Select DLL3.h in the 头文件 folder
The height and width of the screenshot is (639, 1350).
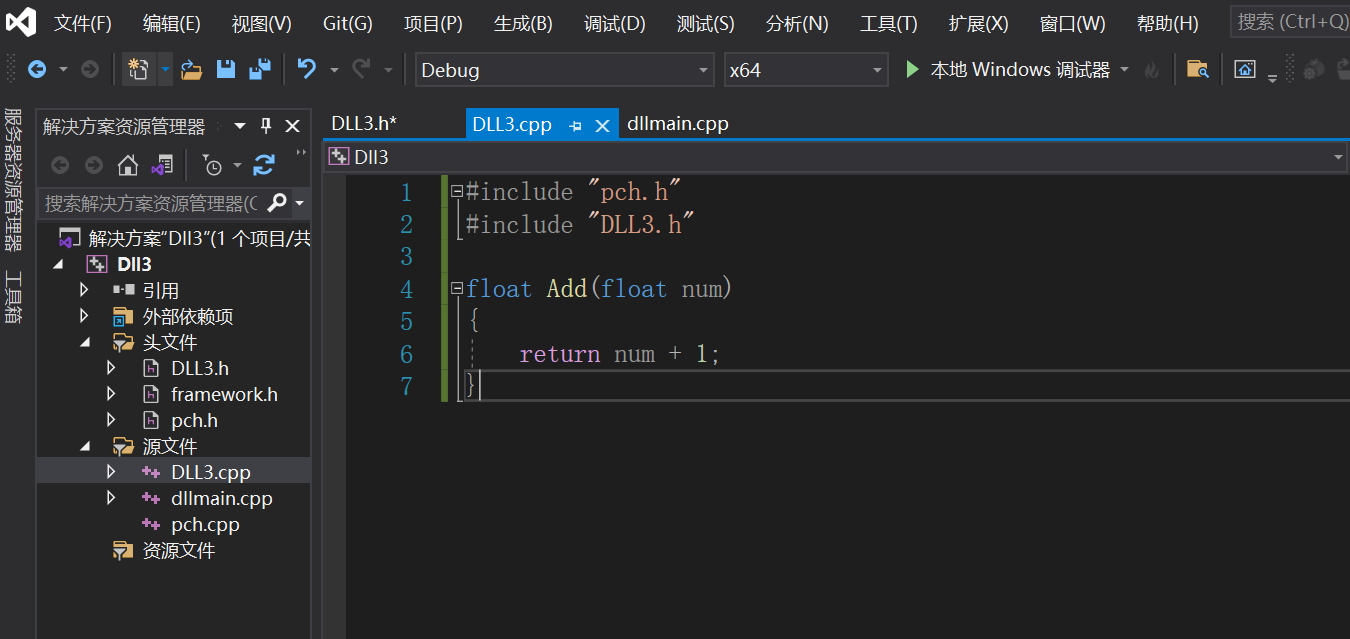click(199, 368)
